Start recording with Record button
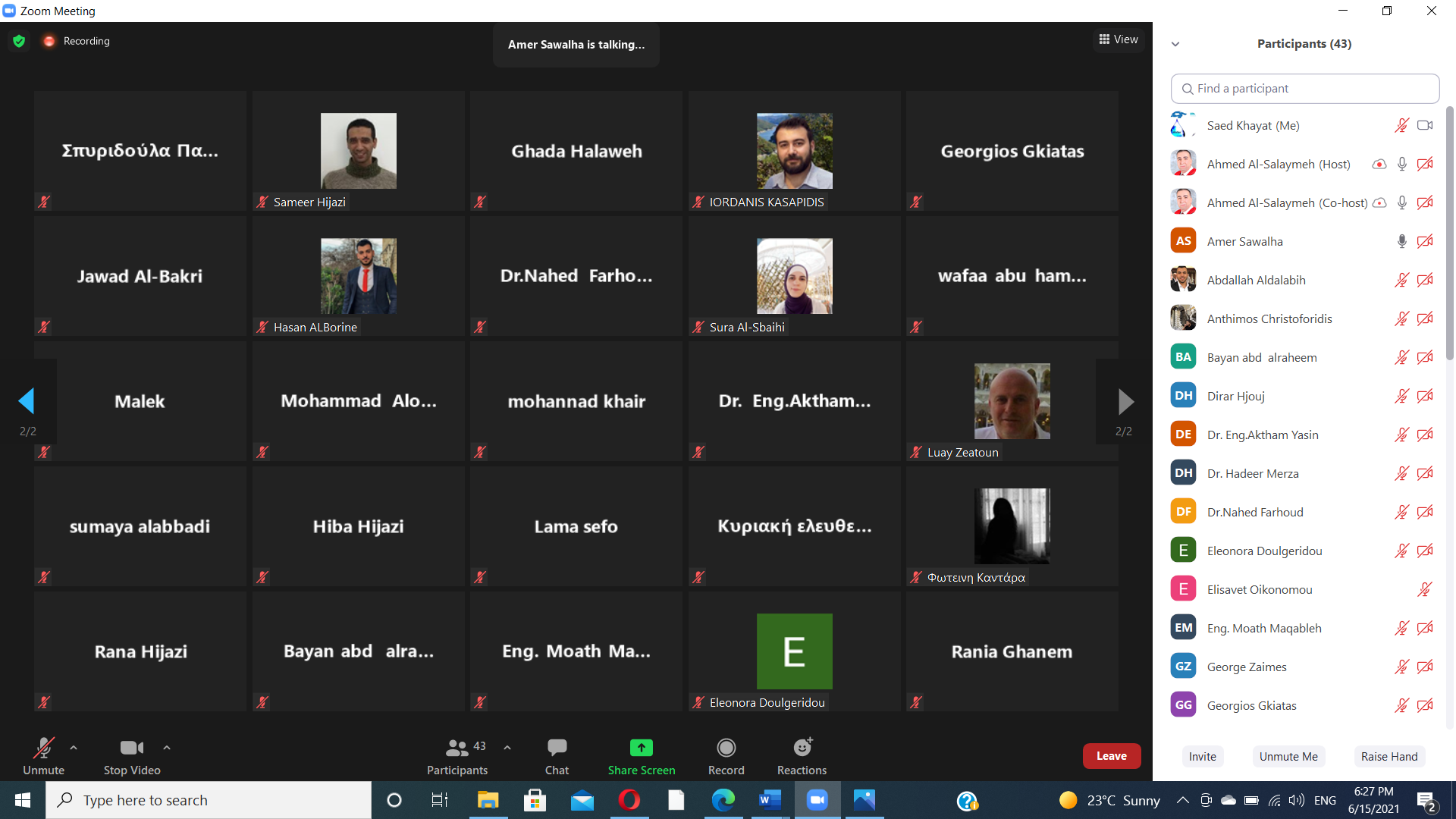 pyautogui.click(x=726, y=756)
